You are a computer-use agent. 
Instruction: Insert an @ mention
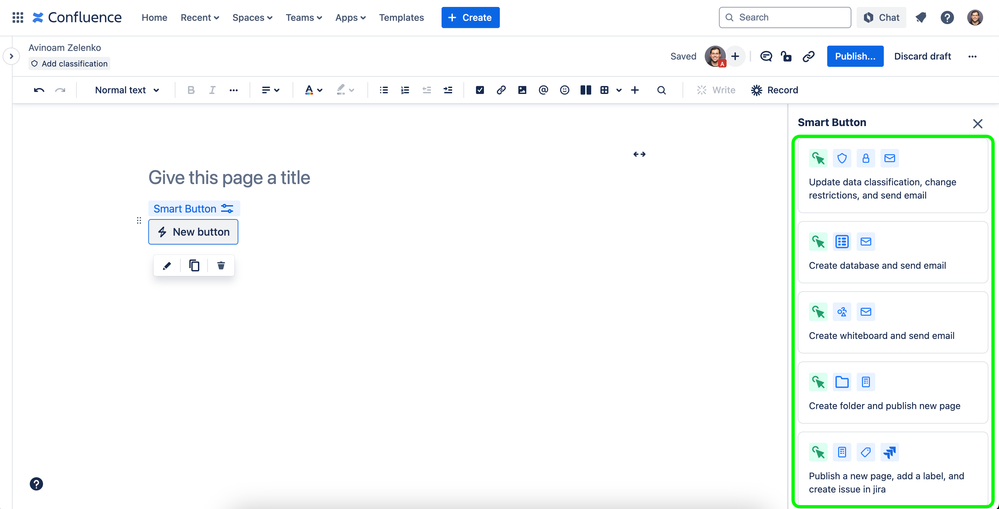click(x=543, y=90)
